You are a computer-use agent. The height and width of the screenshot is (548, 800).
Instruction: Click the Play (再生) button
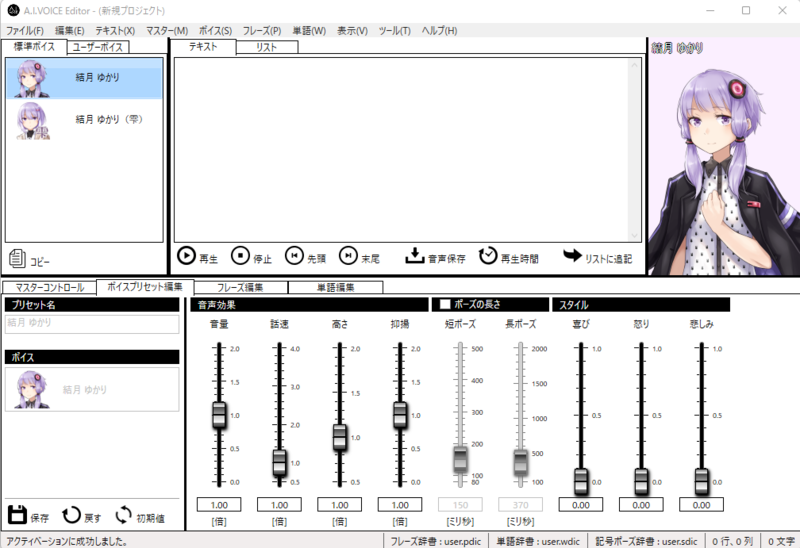point(197,256)
